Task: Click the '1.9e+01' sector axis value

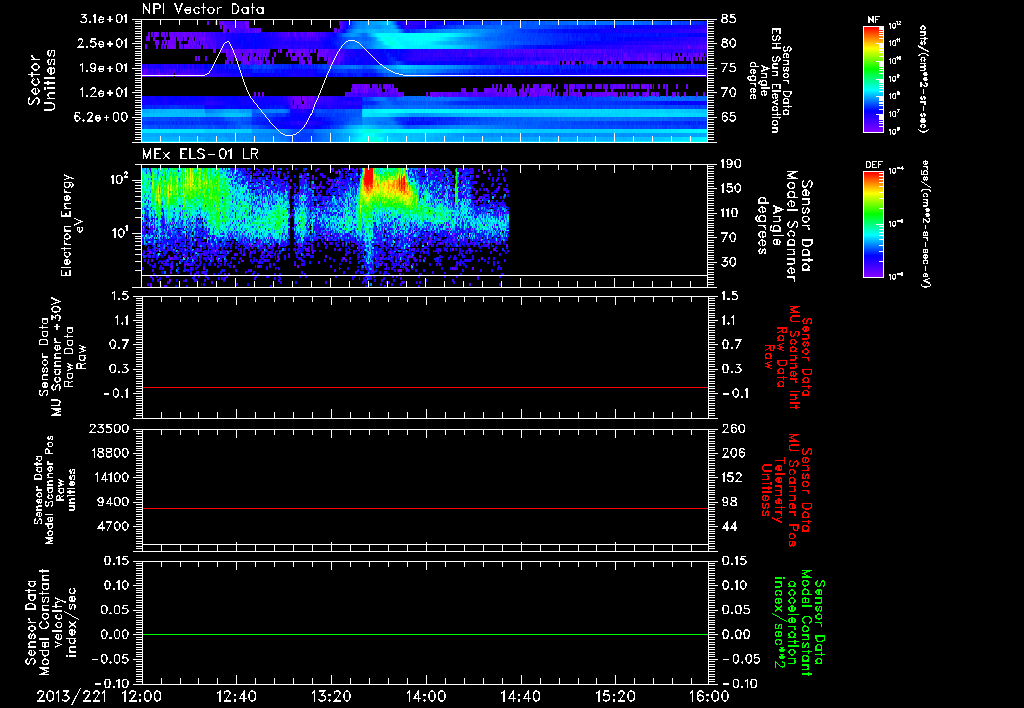Action: [x=103, y=68]
